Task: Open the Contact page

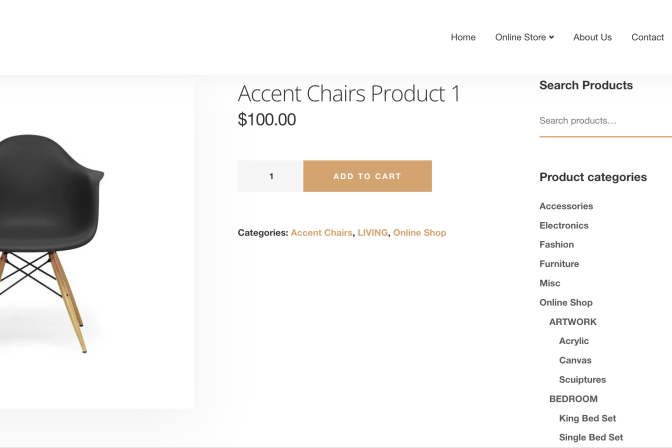Action: 648,37
